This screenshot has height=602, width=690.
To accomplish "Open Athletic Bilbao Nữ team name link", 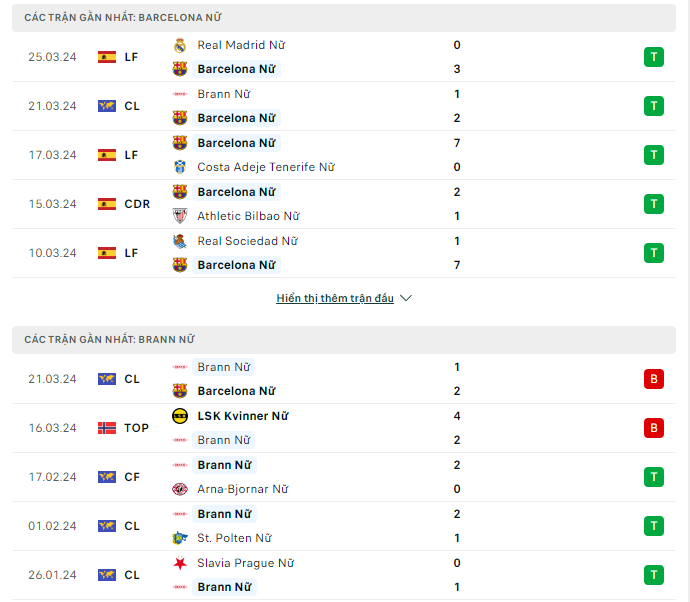I will (248, 216).
